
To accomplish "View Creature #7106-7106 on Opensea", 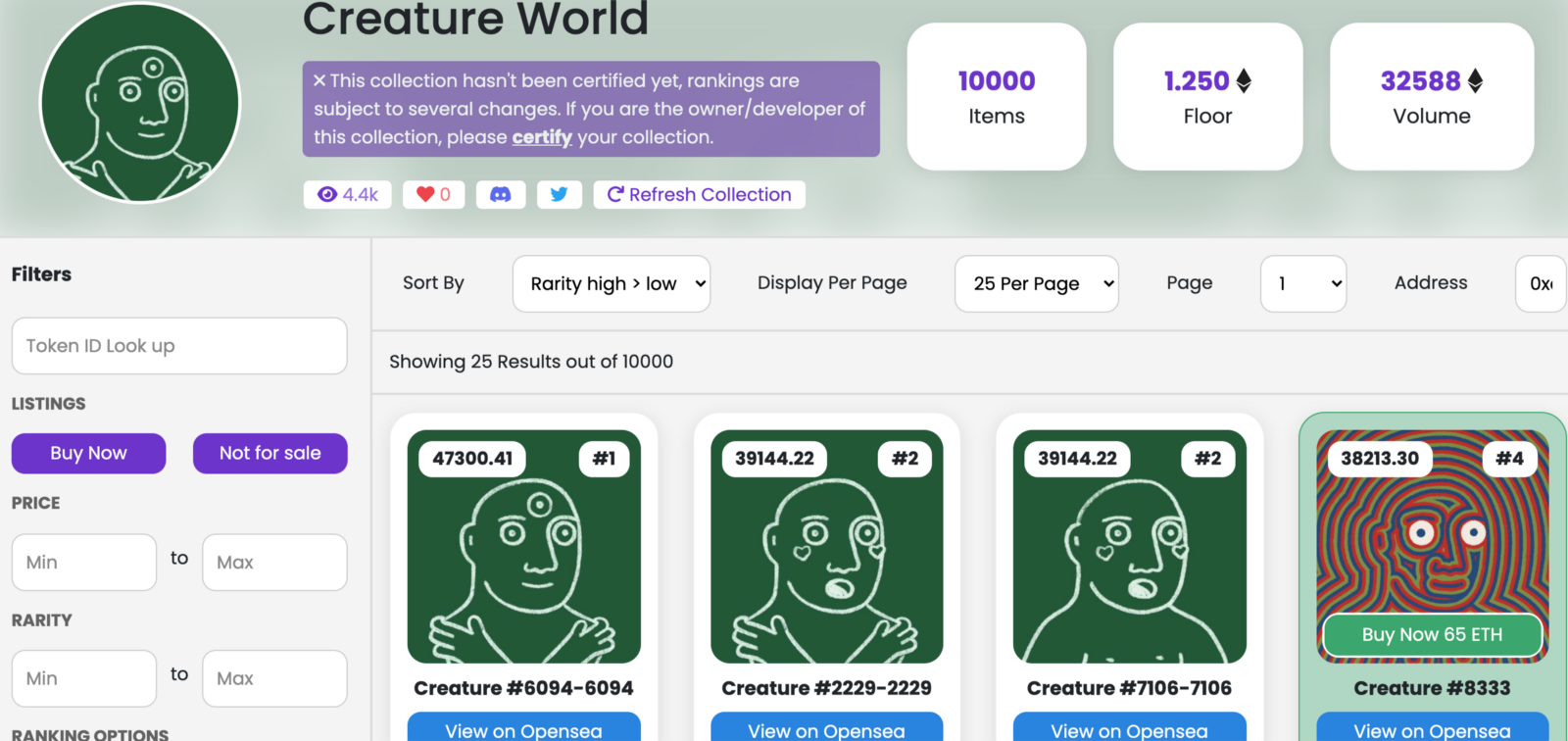I will coord(1130,727).
